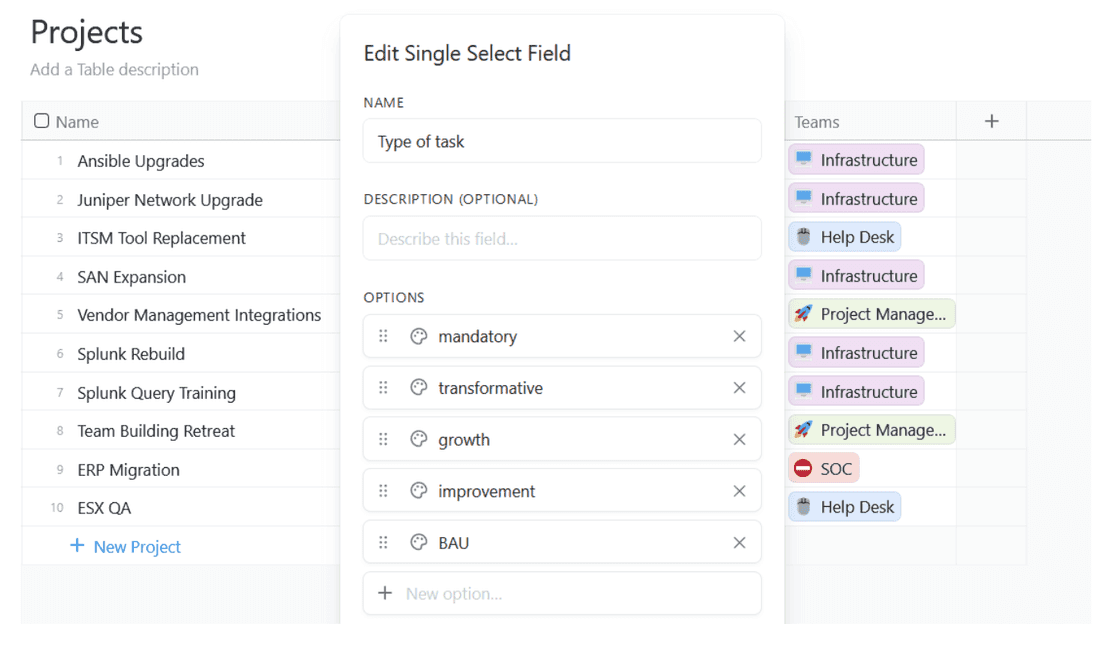Remove the "BAU" option
The width and height of the screenshot is (1100, 662).
(739, 542)
